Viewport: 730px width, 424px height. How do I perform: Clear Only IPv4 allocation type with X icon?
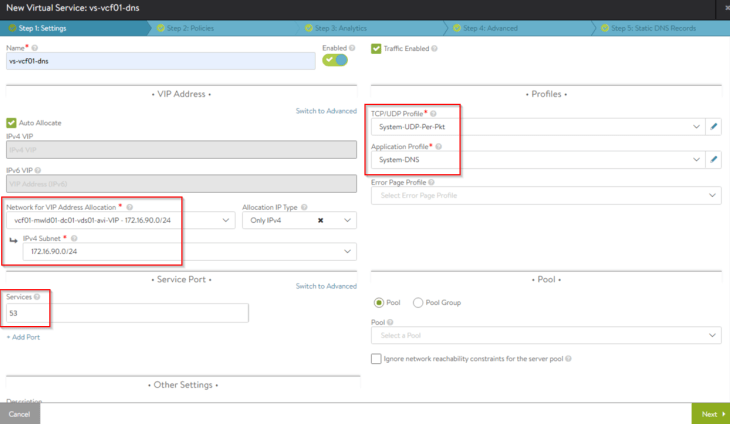320,221
